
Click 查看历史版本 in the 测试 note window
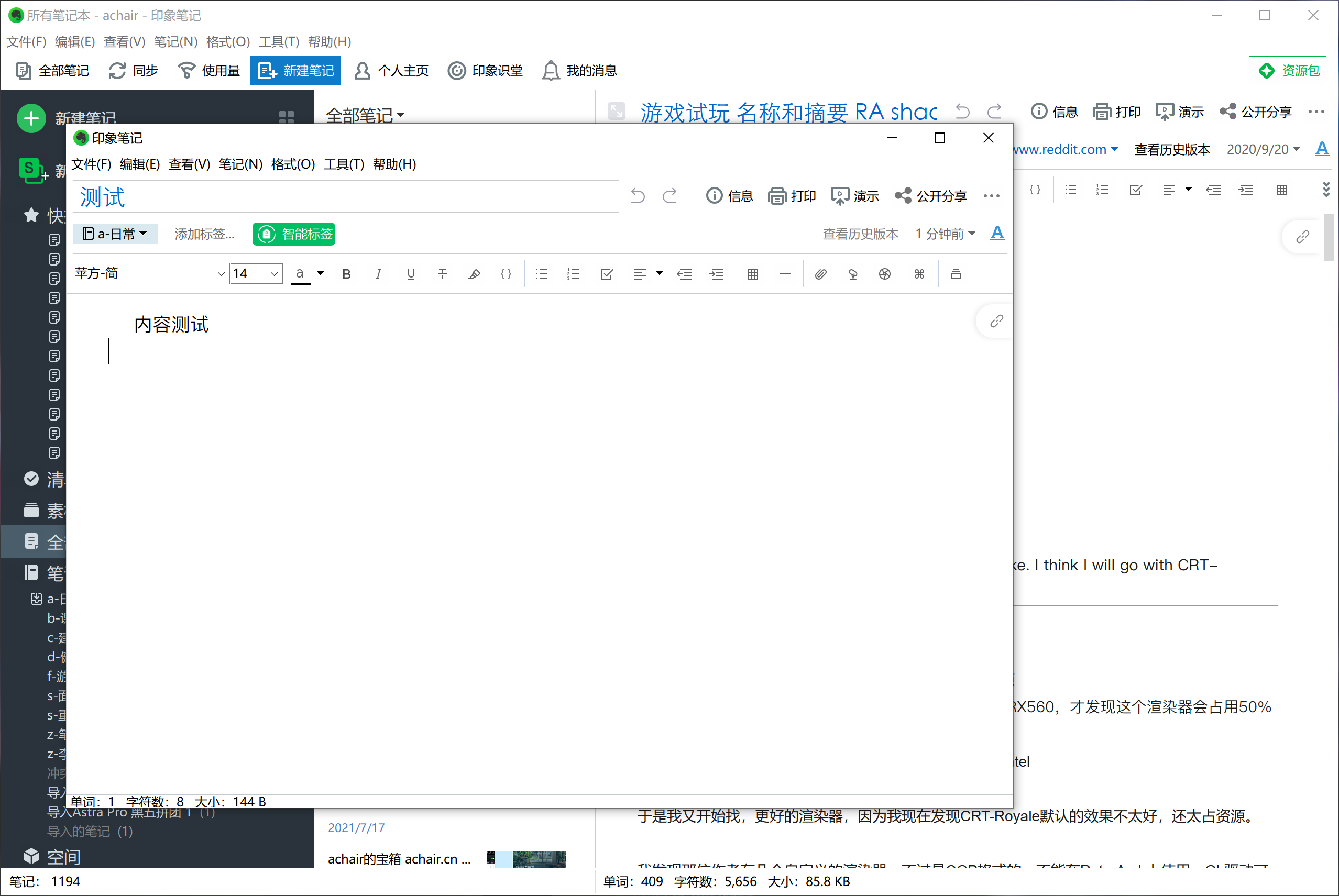(860, 234)
